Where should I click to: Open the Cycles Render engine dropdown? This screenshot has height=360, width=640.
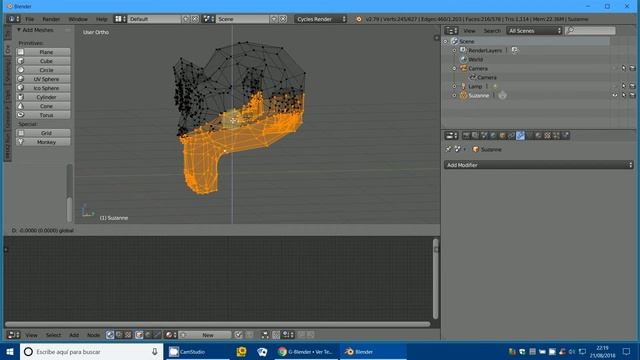(x=321, y=19)
